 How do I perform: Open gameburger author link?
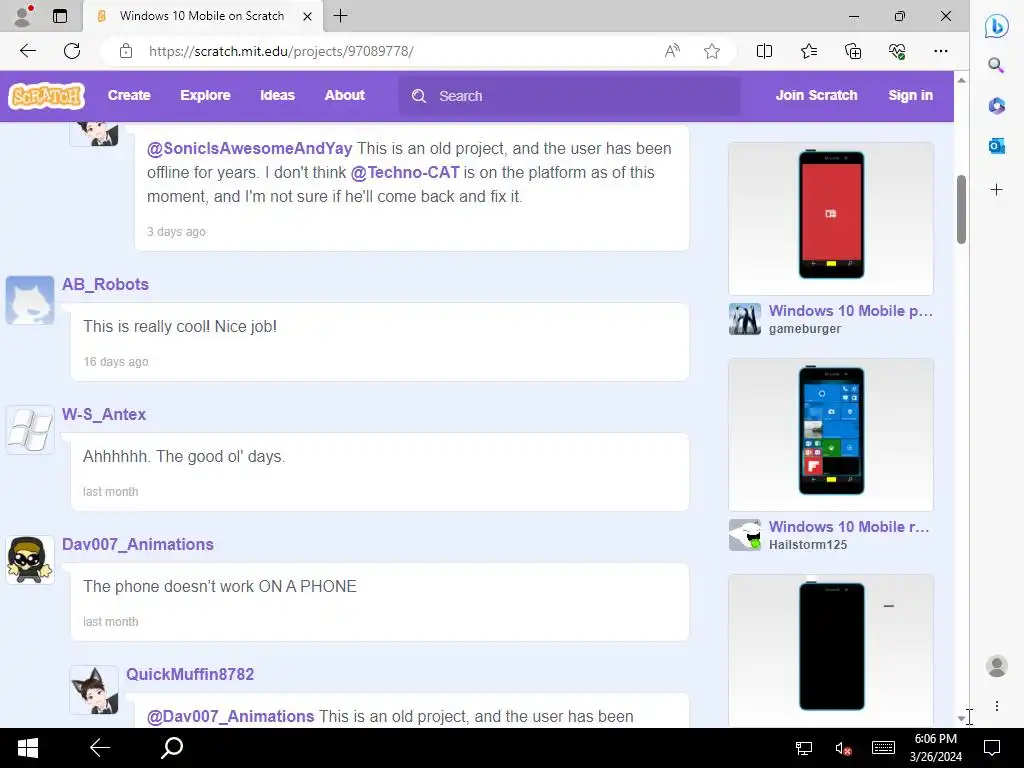tap(805, 329)
